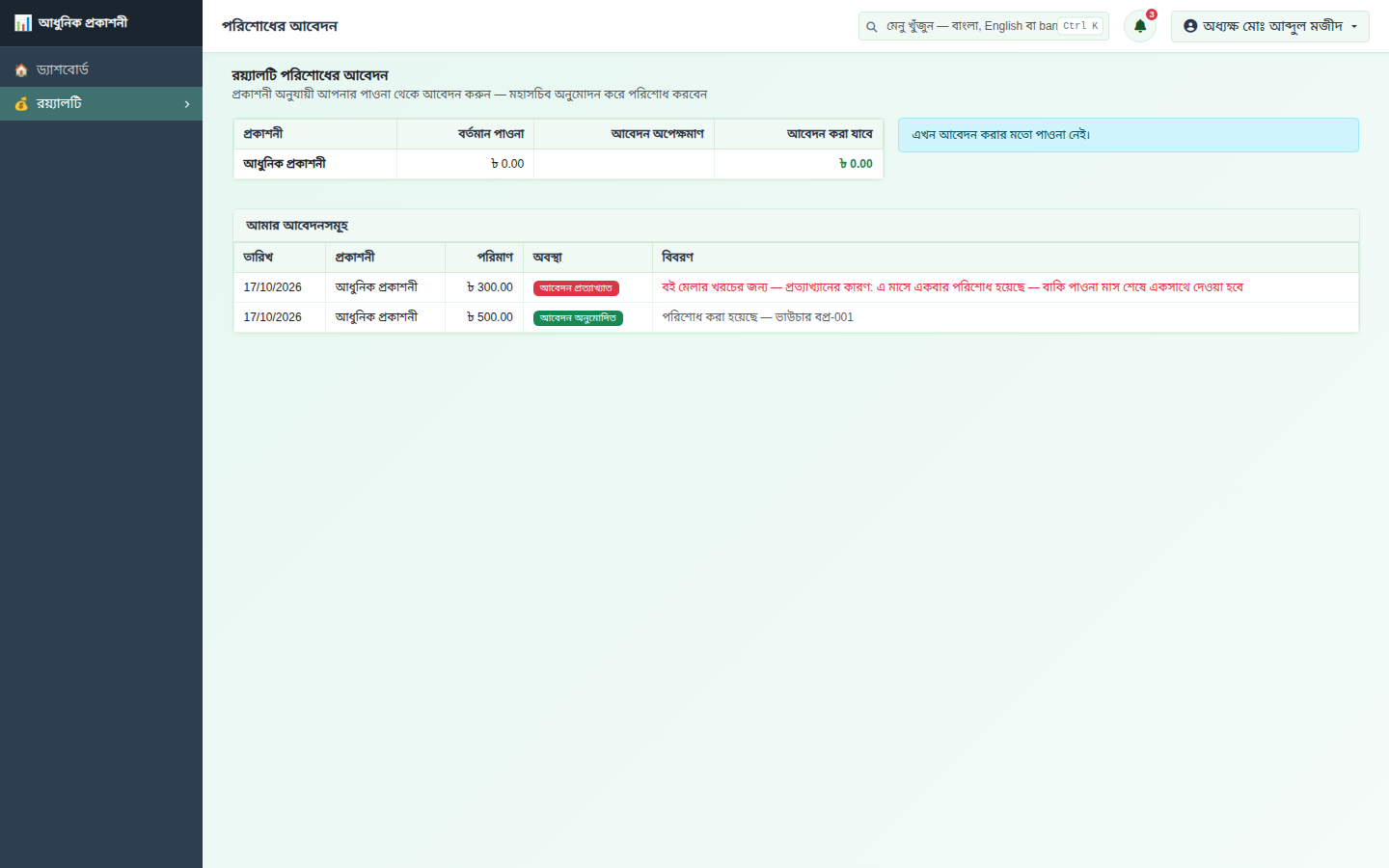Click আধুনিক প্রকাশনী in the ৳ 500.00 row
This screenshot has width=1389, height=868.
pos(376,317)
